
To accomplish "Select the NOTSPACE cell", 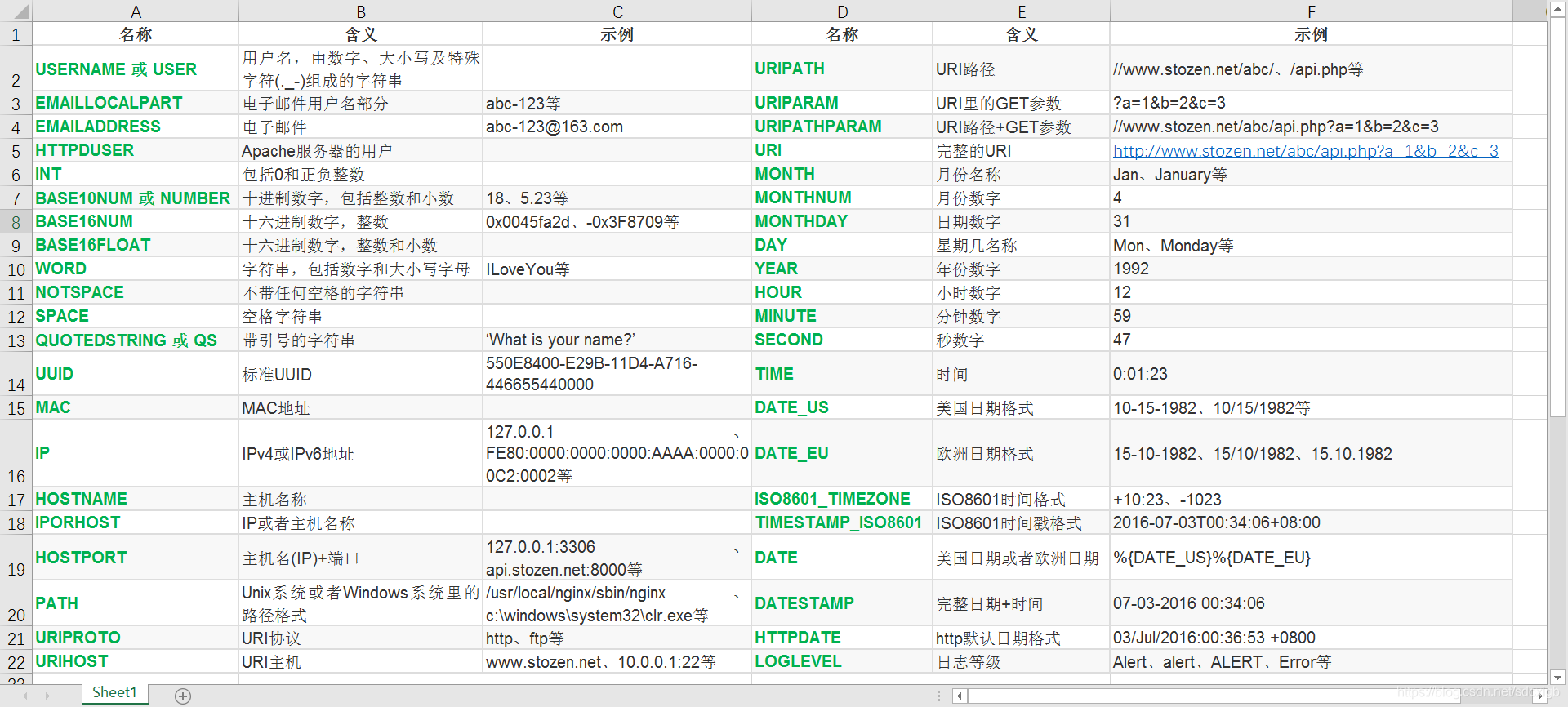I will [136, 292].
